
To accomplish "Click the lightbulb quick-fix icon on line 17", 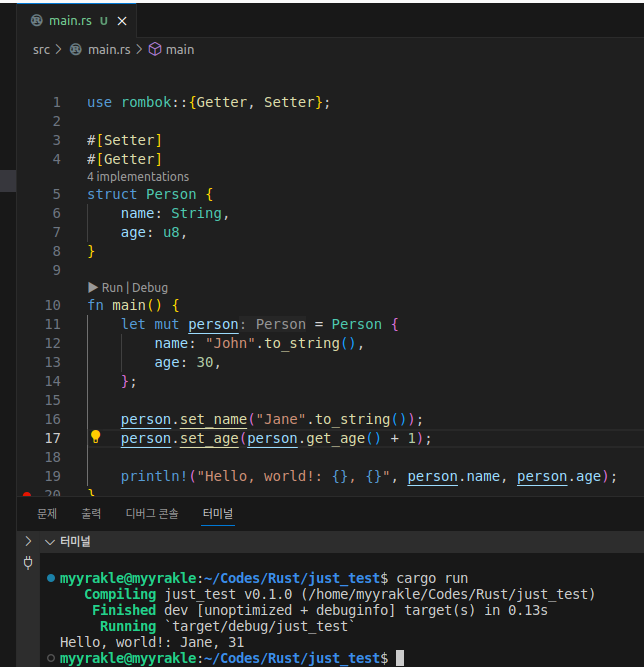I will [96, 437].
